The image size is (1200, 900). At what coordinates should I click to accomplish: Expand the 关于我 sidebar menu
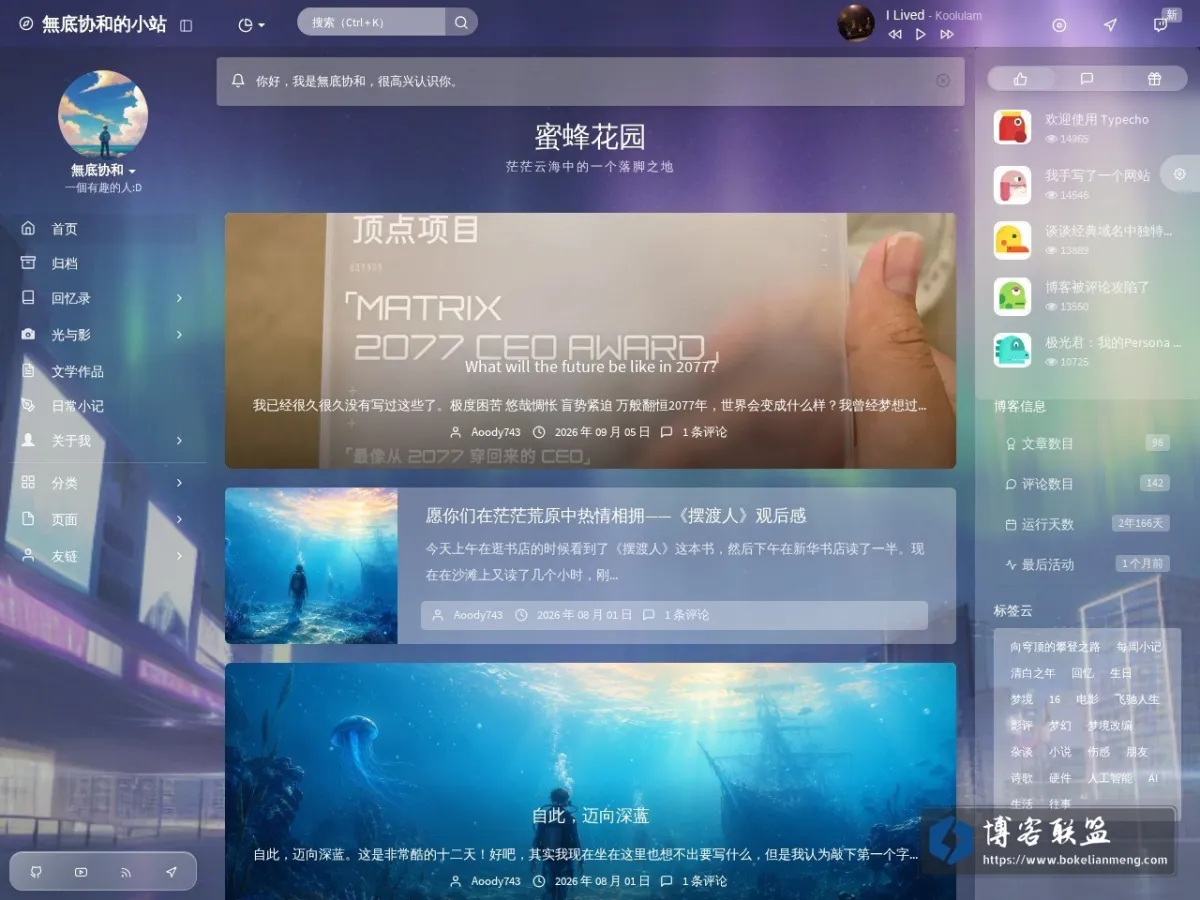pyautogui.click(x=103, y=441)
